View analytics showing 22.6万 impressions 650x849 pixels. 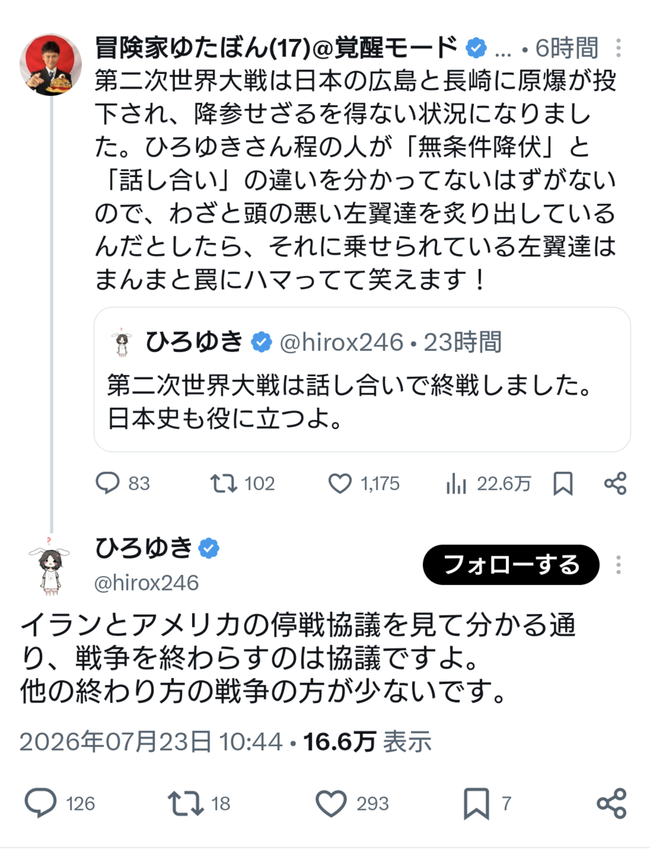pyautogui.click(x=488, y=483)
